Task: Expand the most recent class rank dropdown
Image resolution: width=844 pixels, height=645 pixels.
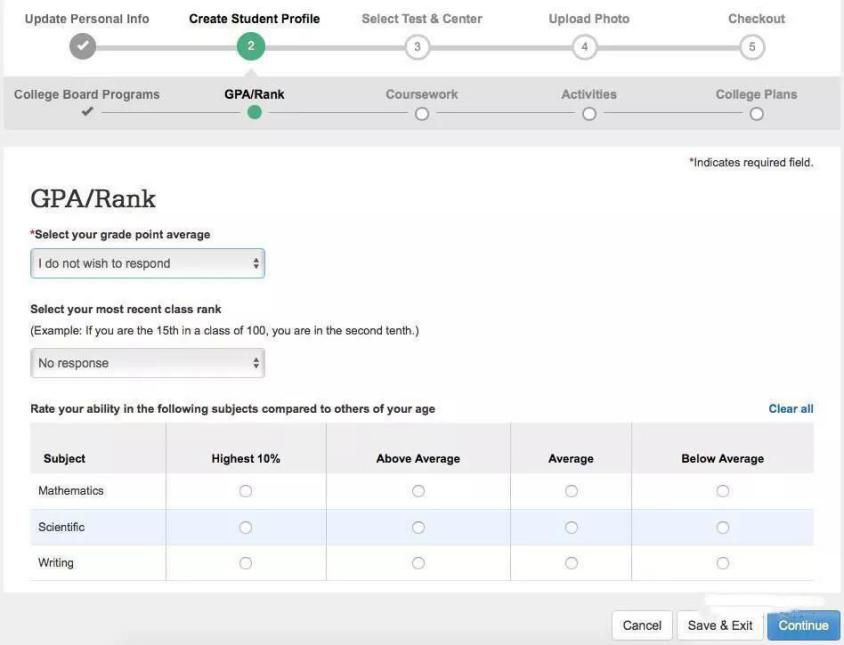Action: pyautogui.click(x=148, y=363)
